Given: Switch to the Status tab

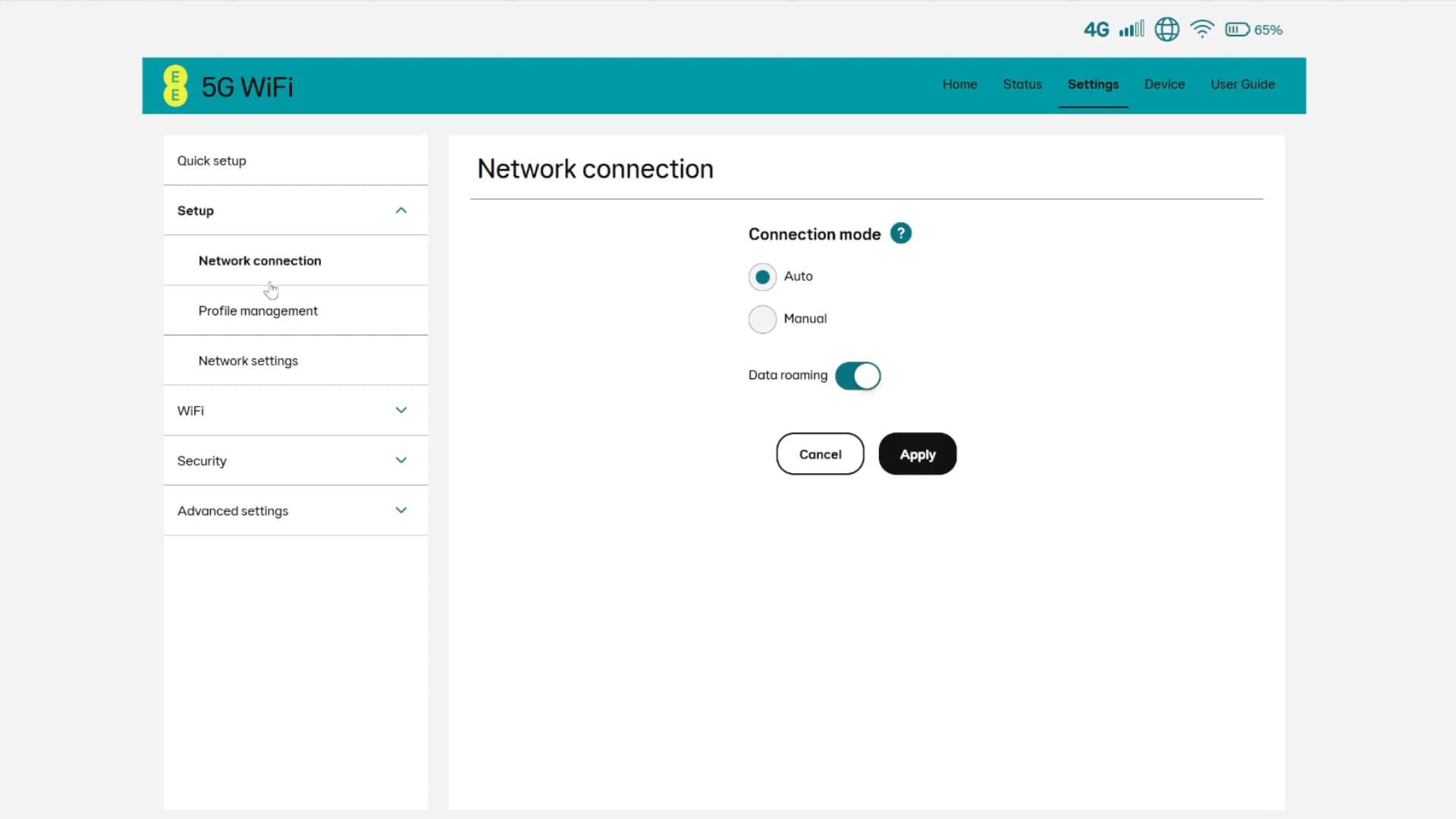Looking at the screenshot, I should click(x=1021, y=84).
